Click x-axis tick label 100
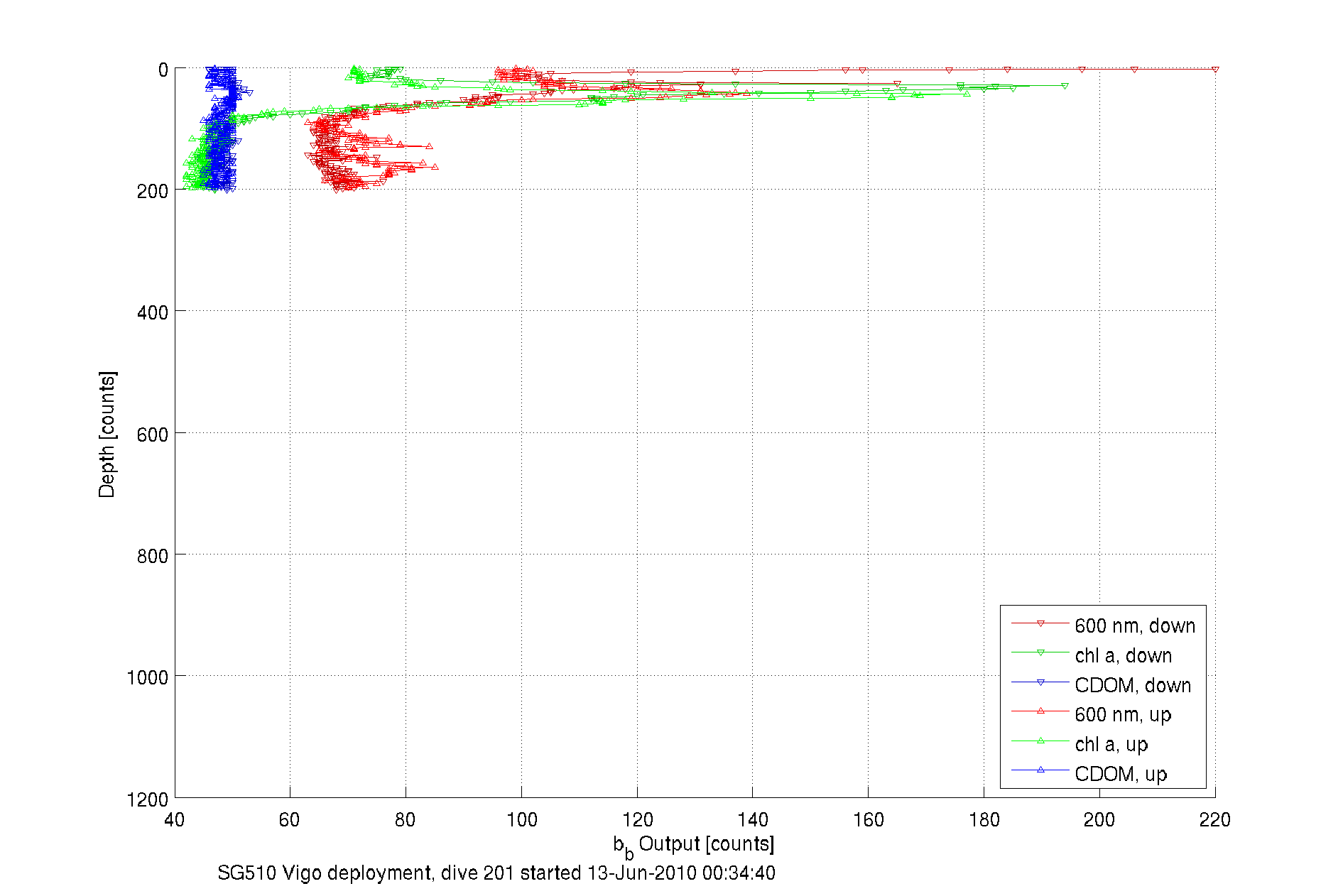This screenshot has width=1343, height=896. tap(521, 820)
